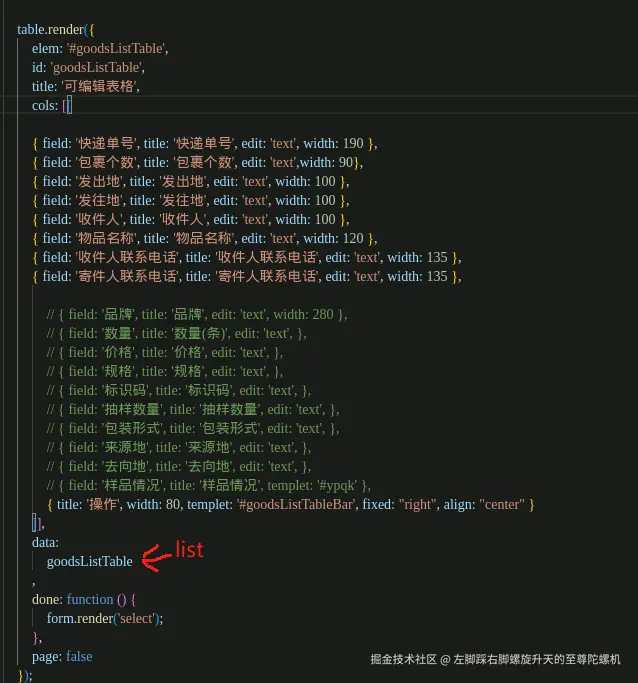Click the 收件人联系电话 column line
638x683 pixels.
[246, 257]
